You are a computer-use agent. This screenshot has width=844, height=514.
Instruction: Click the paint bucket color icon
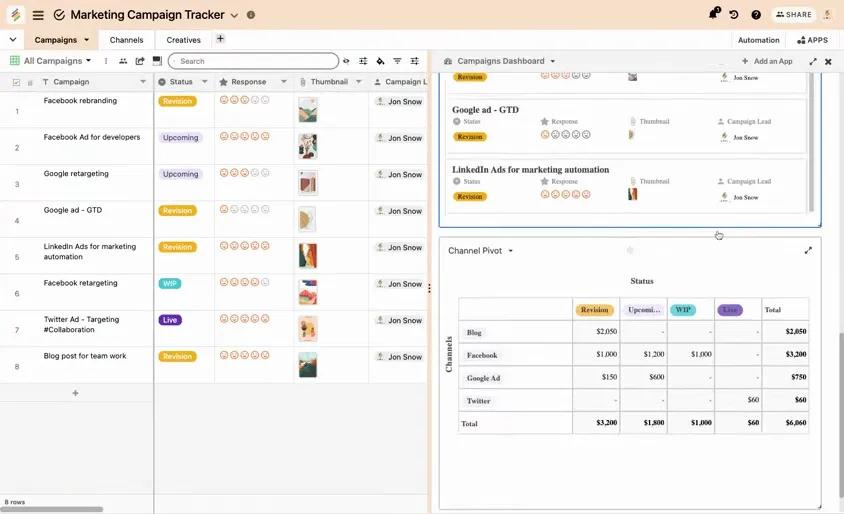(x=380, y=61)
